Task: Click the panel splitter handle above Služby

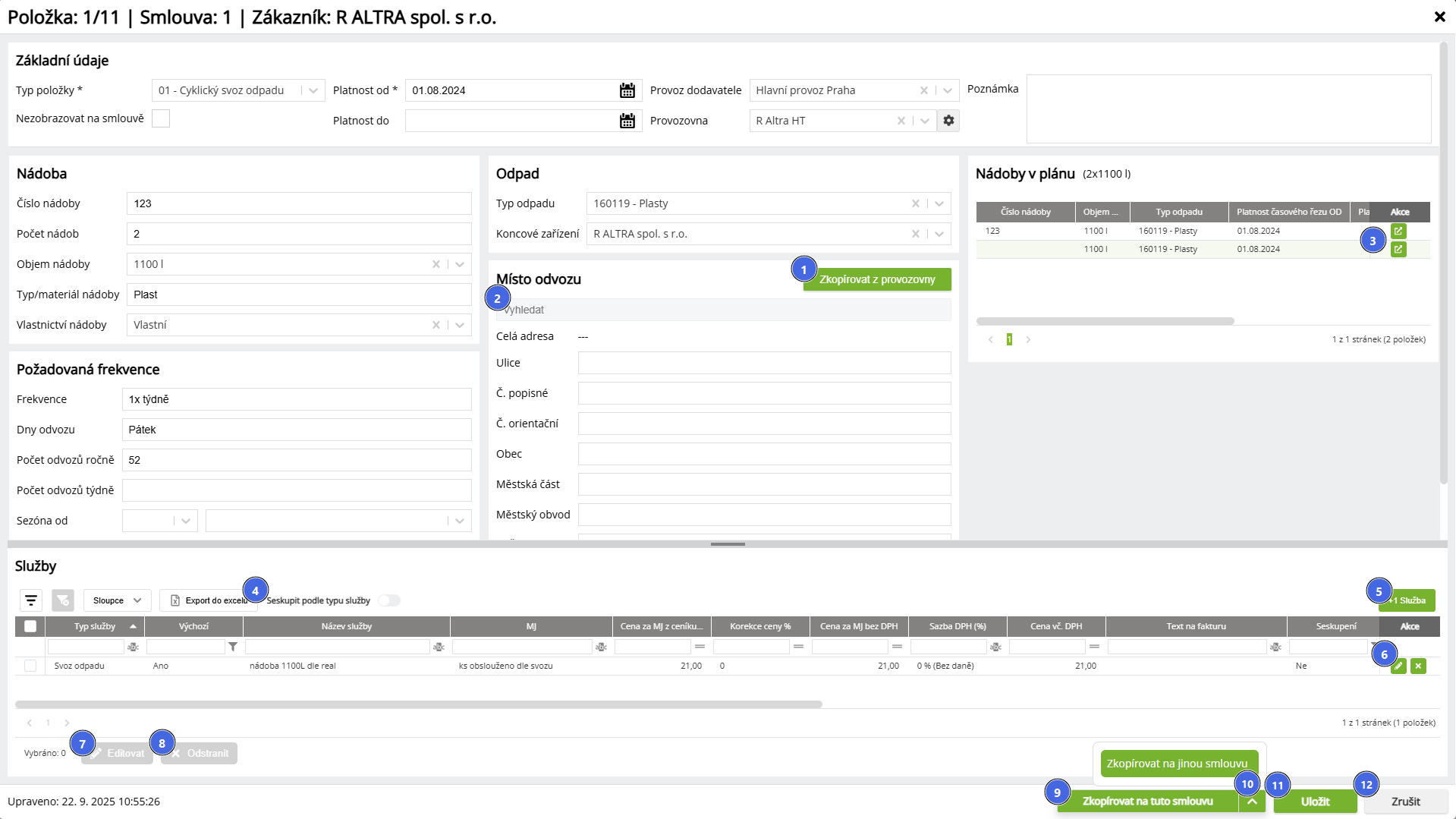Action: point(728,544)
